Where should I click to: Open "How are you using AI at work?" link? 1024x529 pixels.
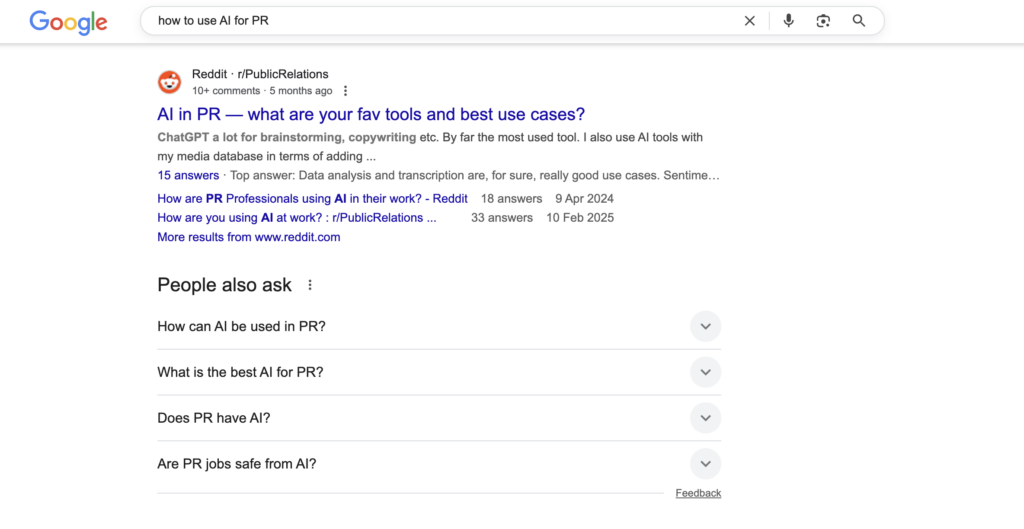click(297, 217)
